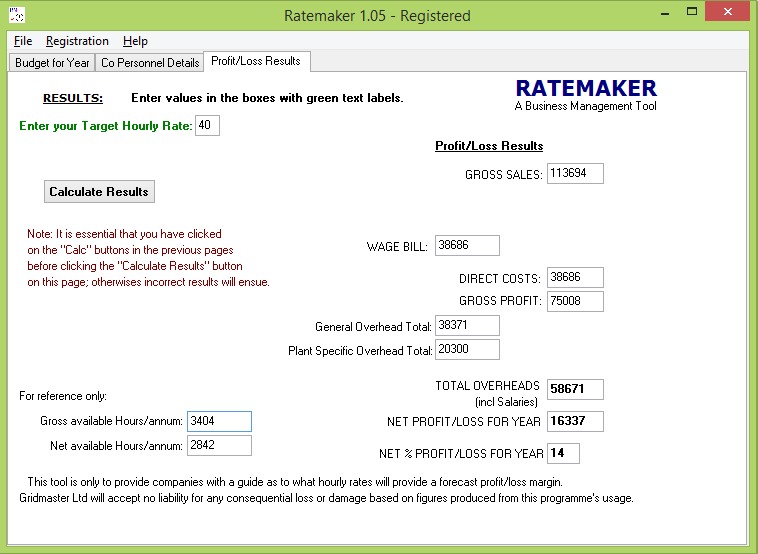Image resolution: width=758 pixels, height=554 pixels.
Task: Click the Ratemaker app icon in title bar
Action: [16, 15]
